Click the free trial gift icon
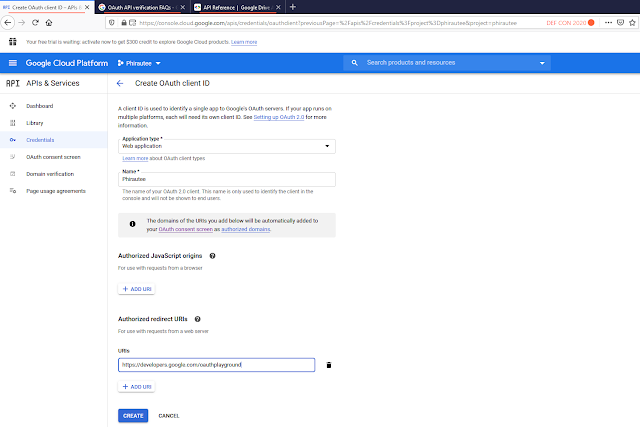This screenshot has height=427, width=640. click(13, 42)
